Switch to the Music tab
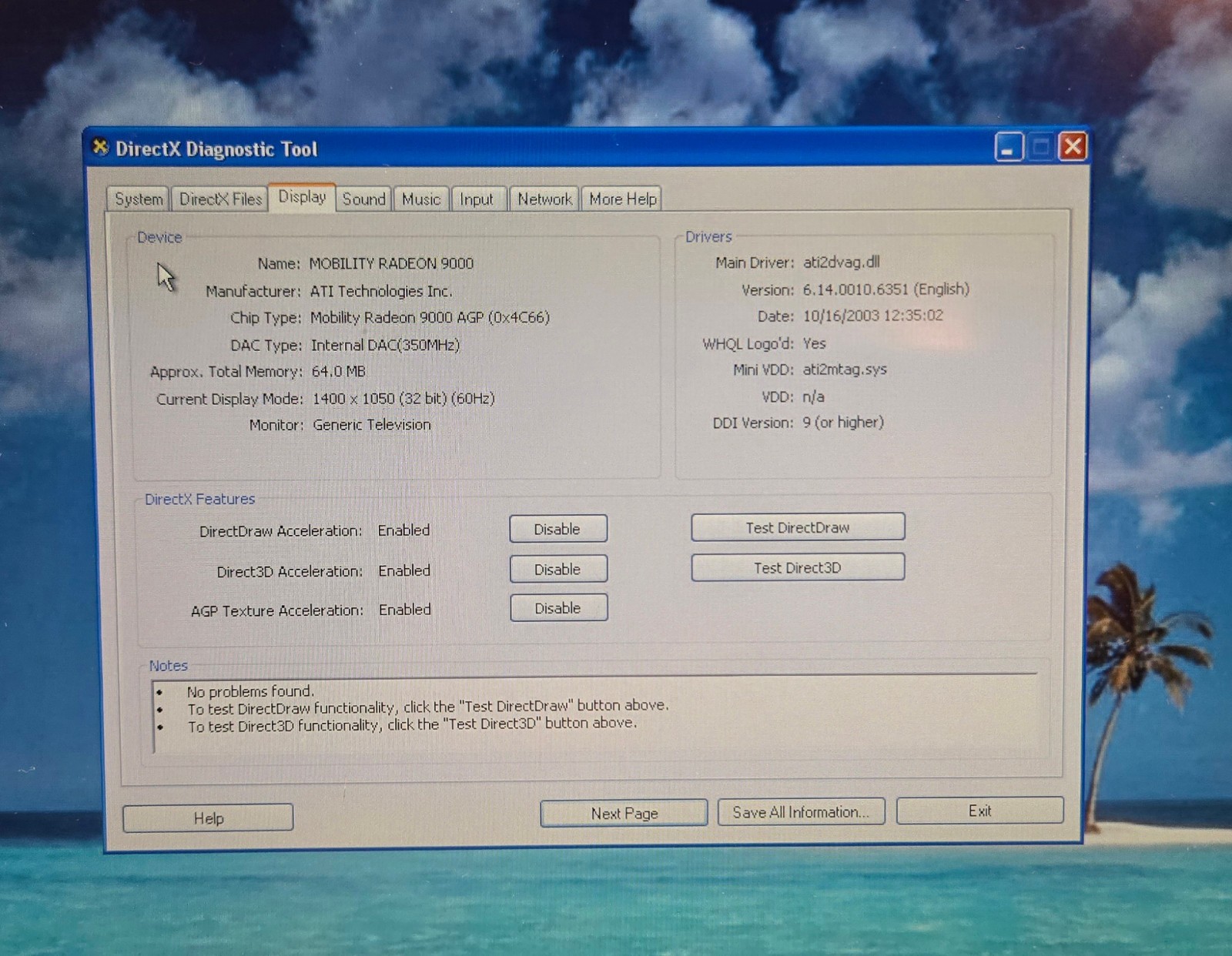The height and width of the screenshot is (956, 1232). click(421, 199)
